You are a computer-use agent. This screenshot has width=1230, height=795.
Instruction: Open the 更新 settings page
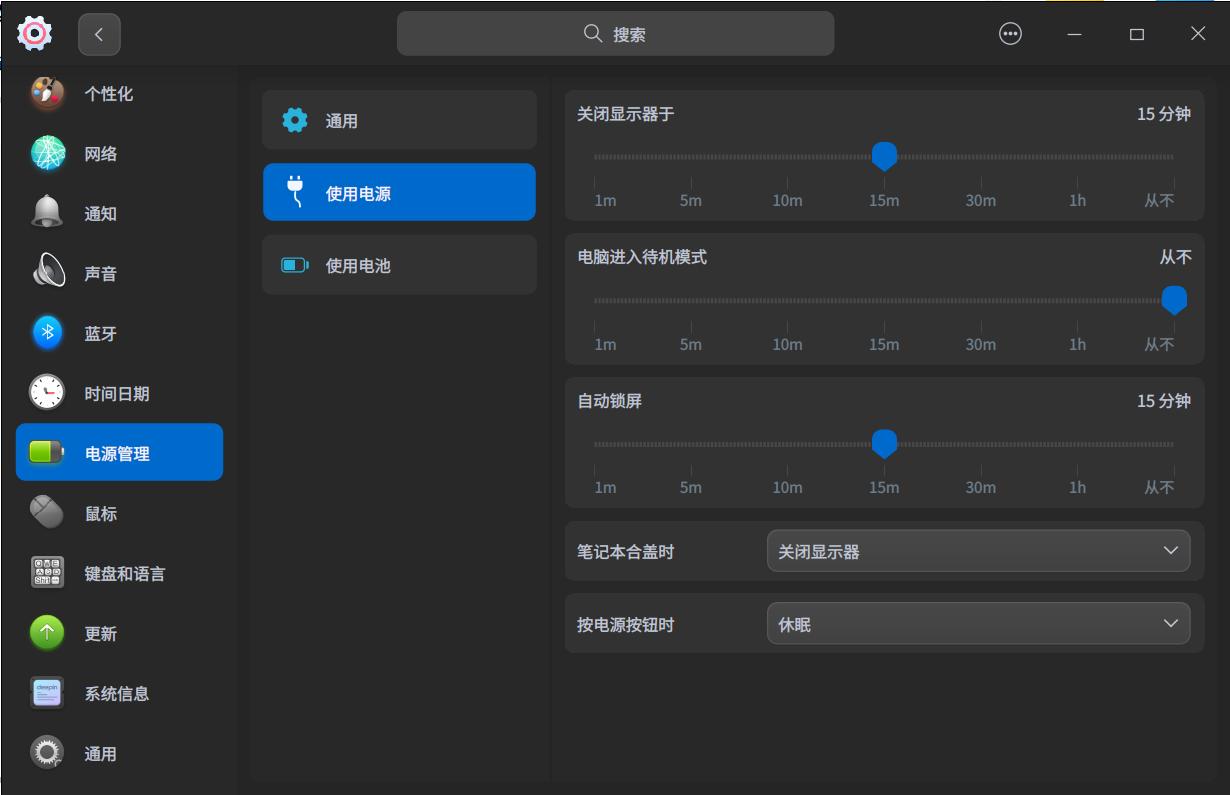[x=119, y=633]
